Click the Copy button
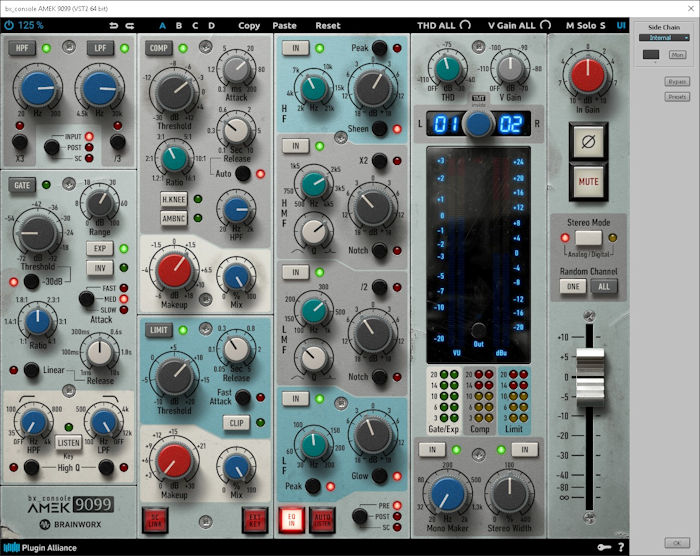The height and width of the screenshot is (556, 700). coord(249,25)
